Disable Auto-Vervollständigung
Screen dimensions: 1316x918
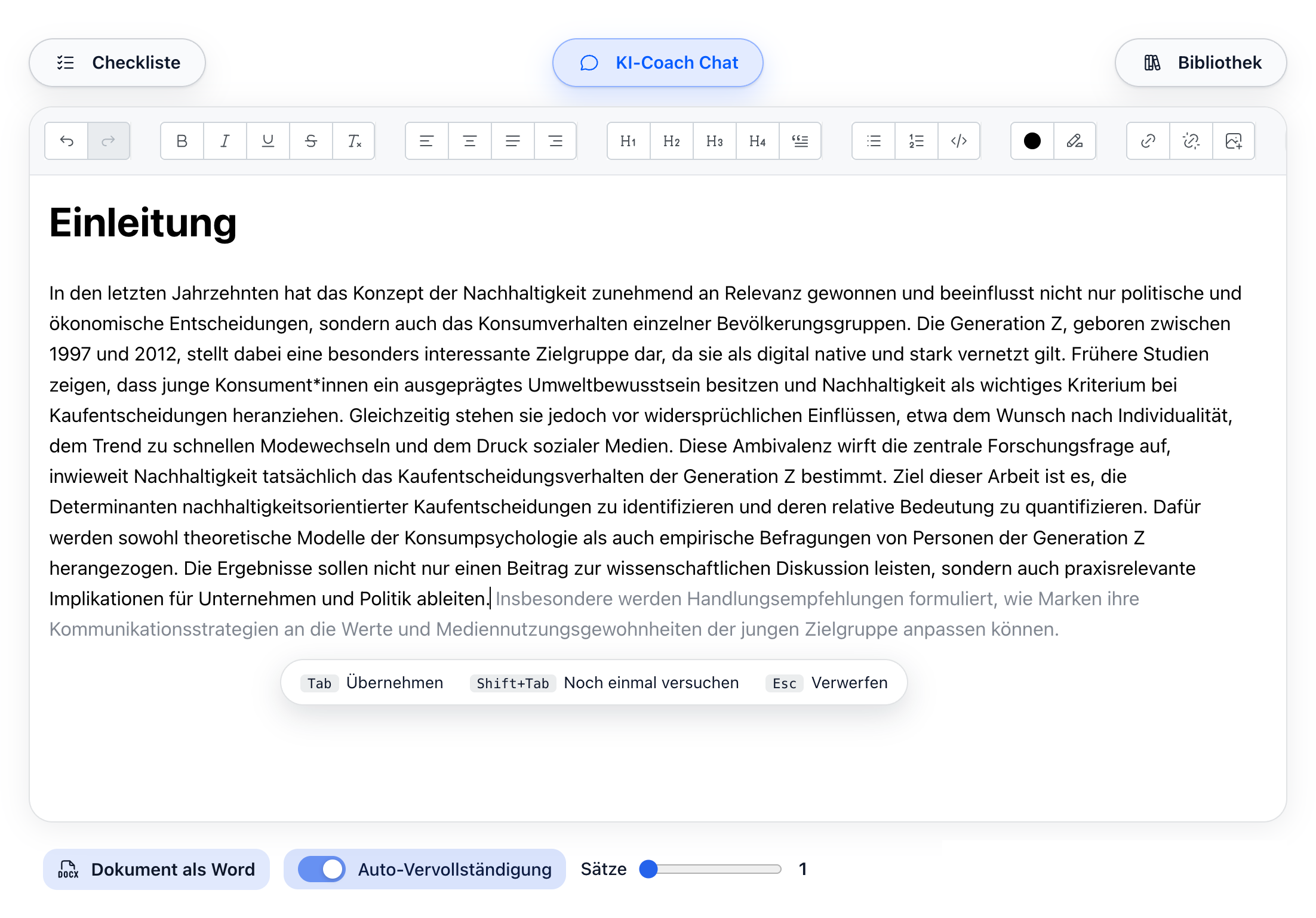(x=321, y=869)
